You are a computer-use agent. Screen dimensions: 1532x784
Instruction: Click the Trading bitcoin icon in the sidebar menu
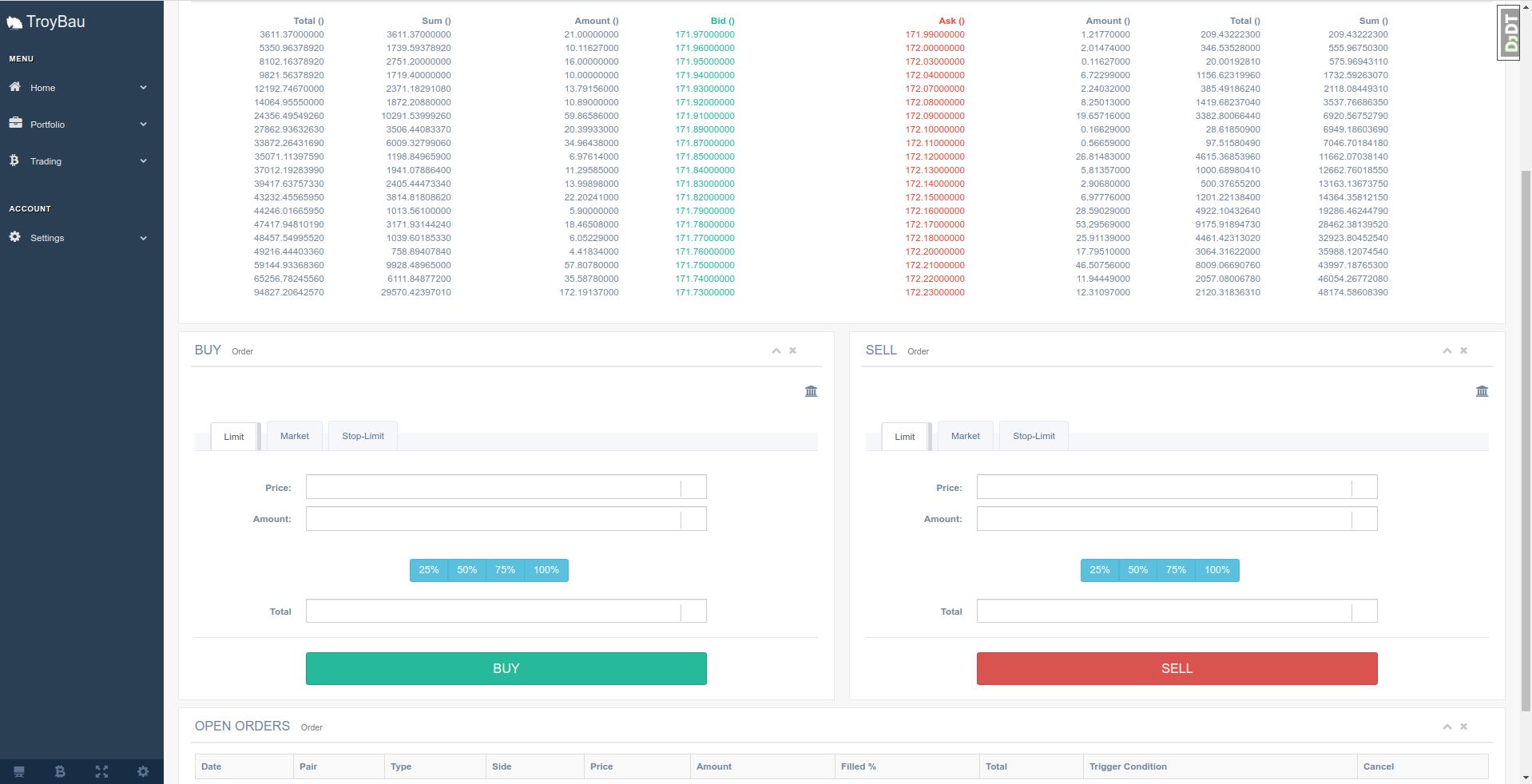click(x=14, y=160)
